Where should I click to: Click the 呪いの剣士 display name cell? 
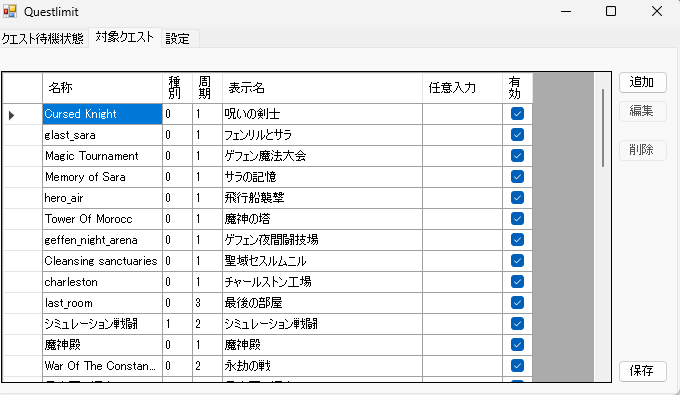[322, 114]
